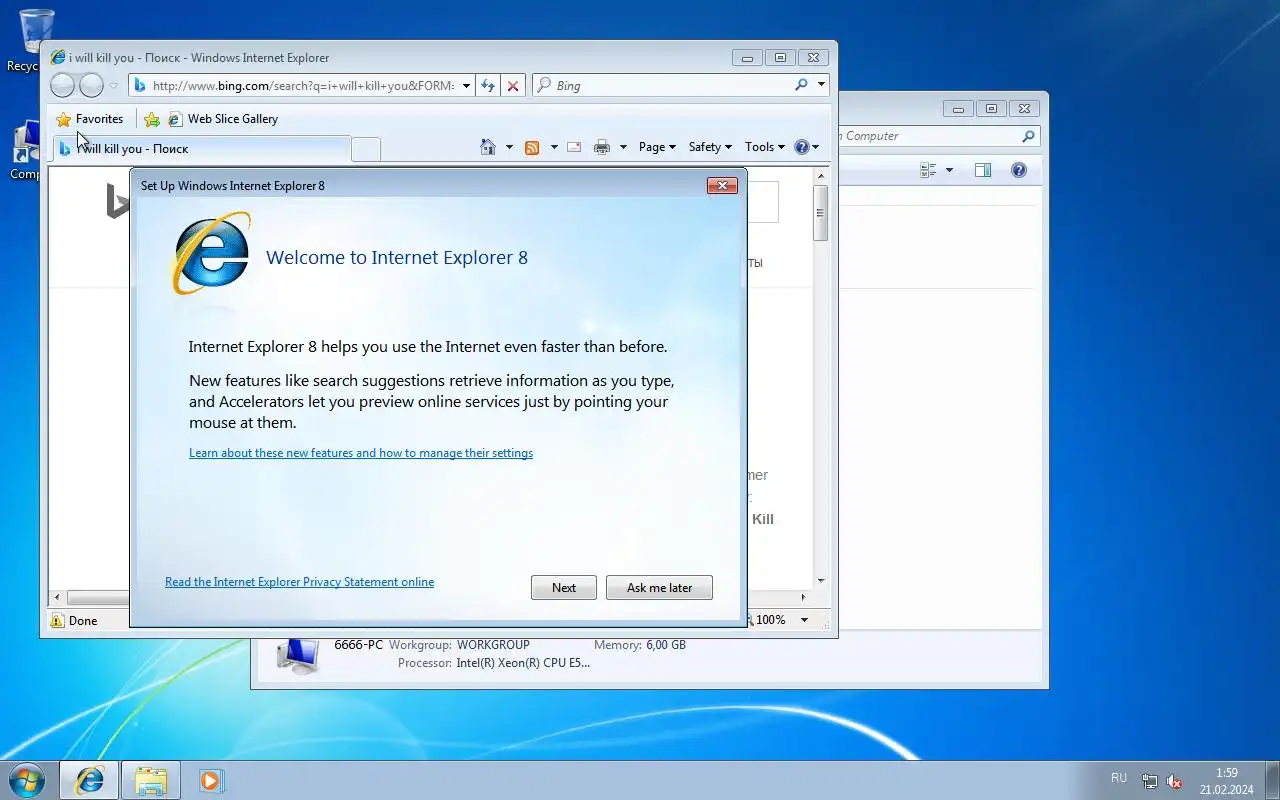The width and height of the screenshot is (1280, 800).
Task: Refresh the page with the Refresh icon
Action: pos(488,86)
